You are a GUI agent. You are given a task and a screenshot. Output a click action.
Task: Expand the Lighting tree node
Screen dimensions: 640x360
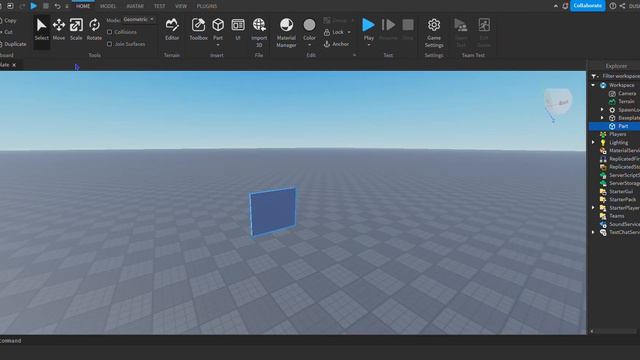coord(593,142)
